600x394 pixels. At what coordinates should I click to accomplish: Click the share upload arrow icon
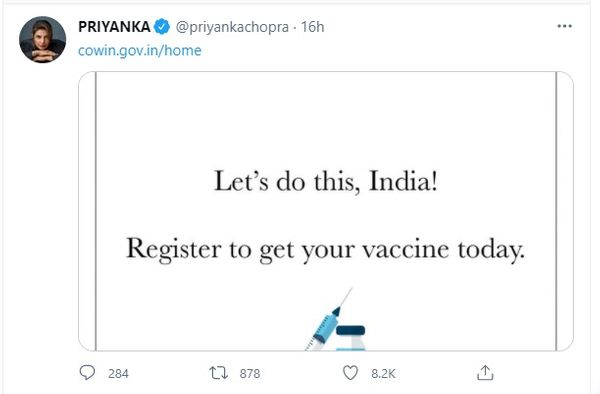pos(485,373)
